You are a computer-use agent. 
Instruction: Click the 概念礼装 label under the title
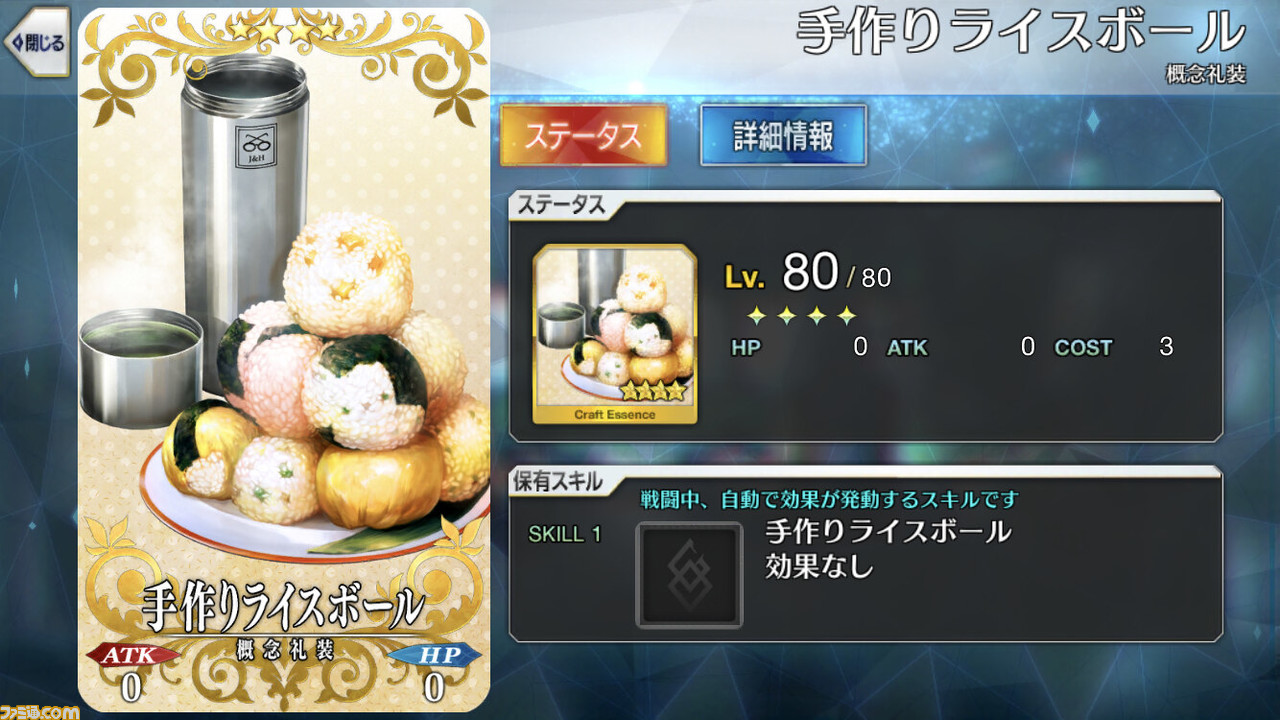pos(1206,75)
